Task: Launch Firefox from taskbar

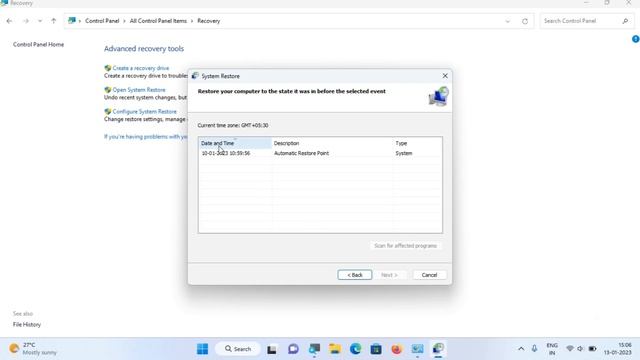Action: pos(396,349)
